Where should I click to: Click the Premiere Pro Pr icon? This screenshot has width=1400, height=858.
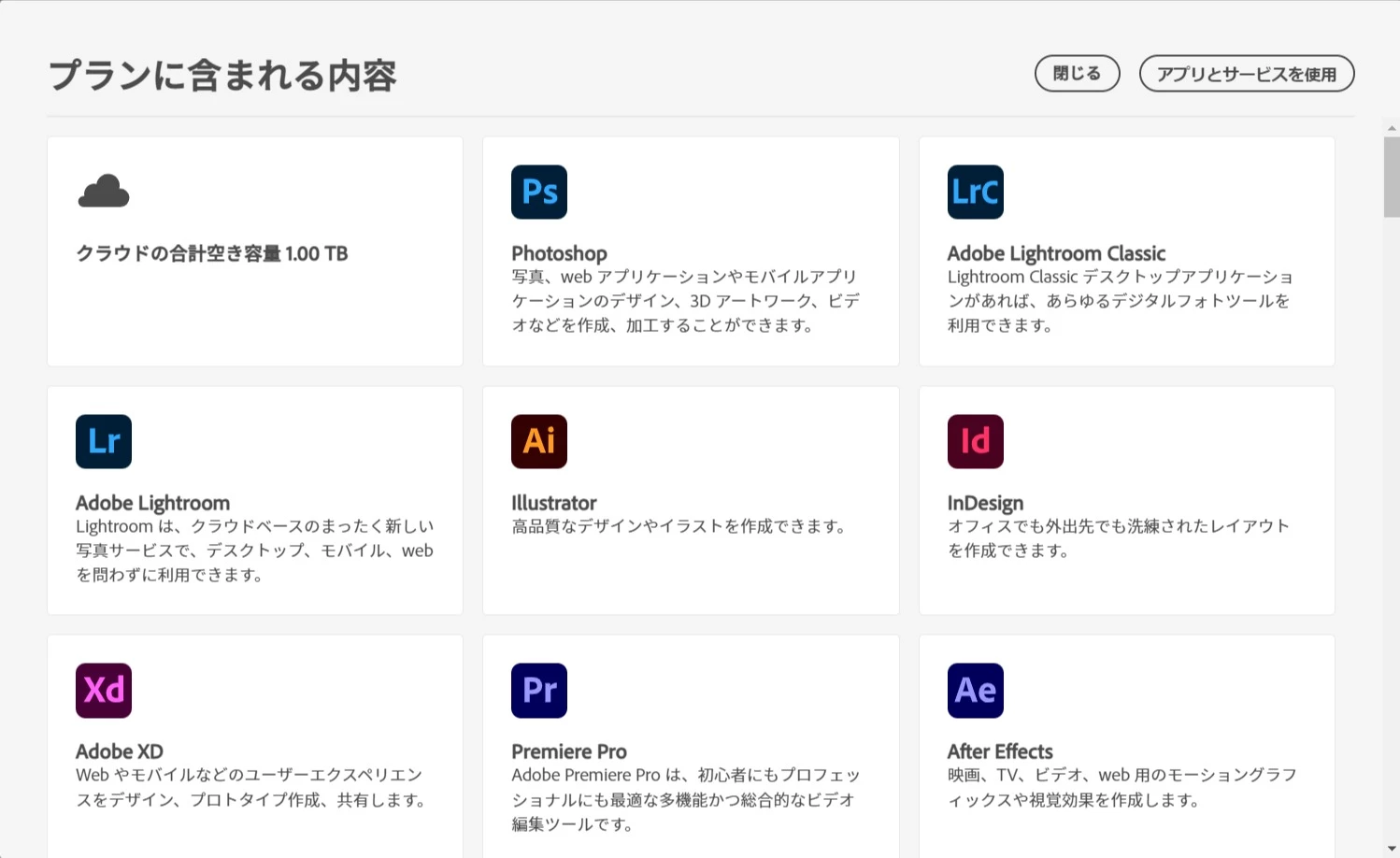[539, 691]
